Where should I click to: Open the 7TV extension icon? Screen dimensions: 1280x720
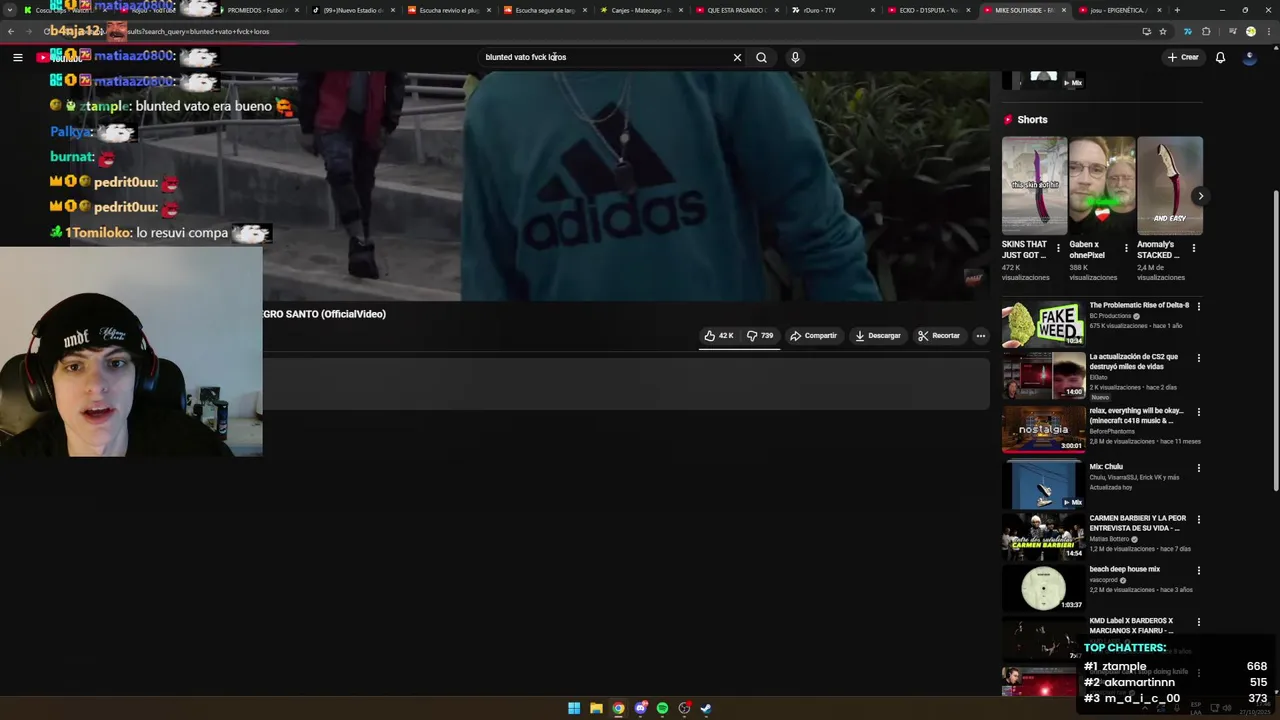pyautogui.click(x=1187, y=31)
